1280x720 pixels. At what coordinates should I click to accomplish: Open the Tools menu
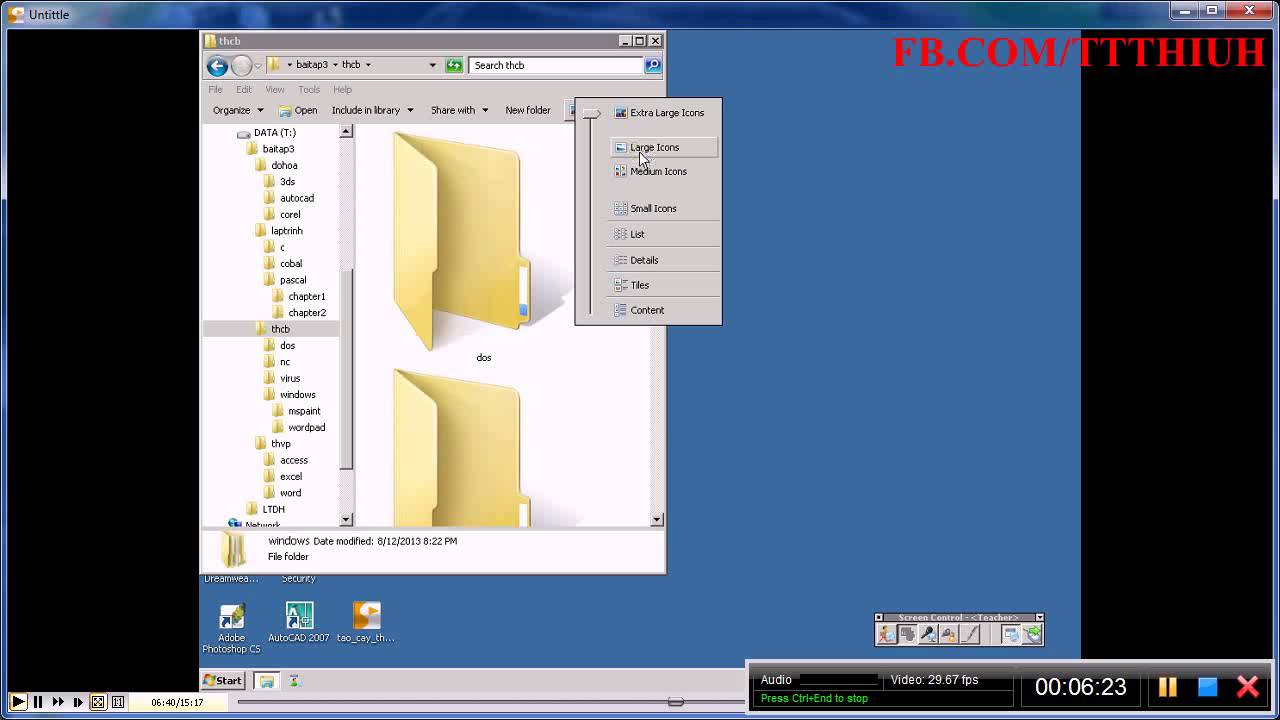pos(309,89)
